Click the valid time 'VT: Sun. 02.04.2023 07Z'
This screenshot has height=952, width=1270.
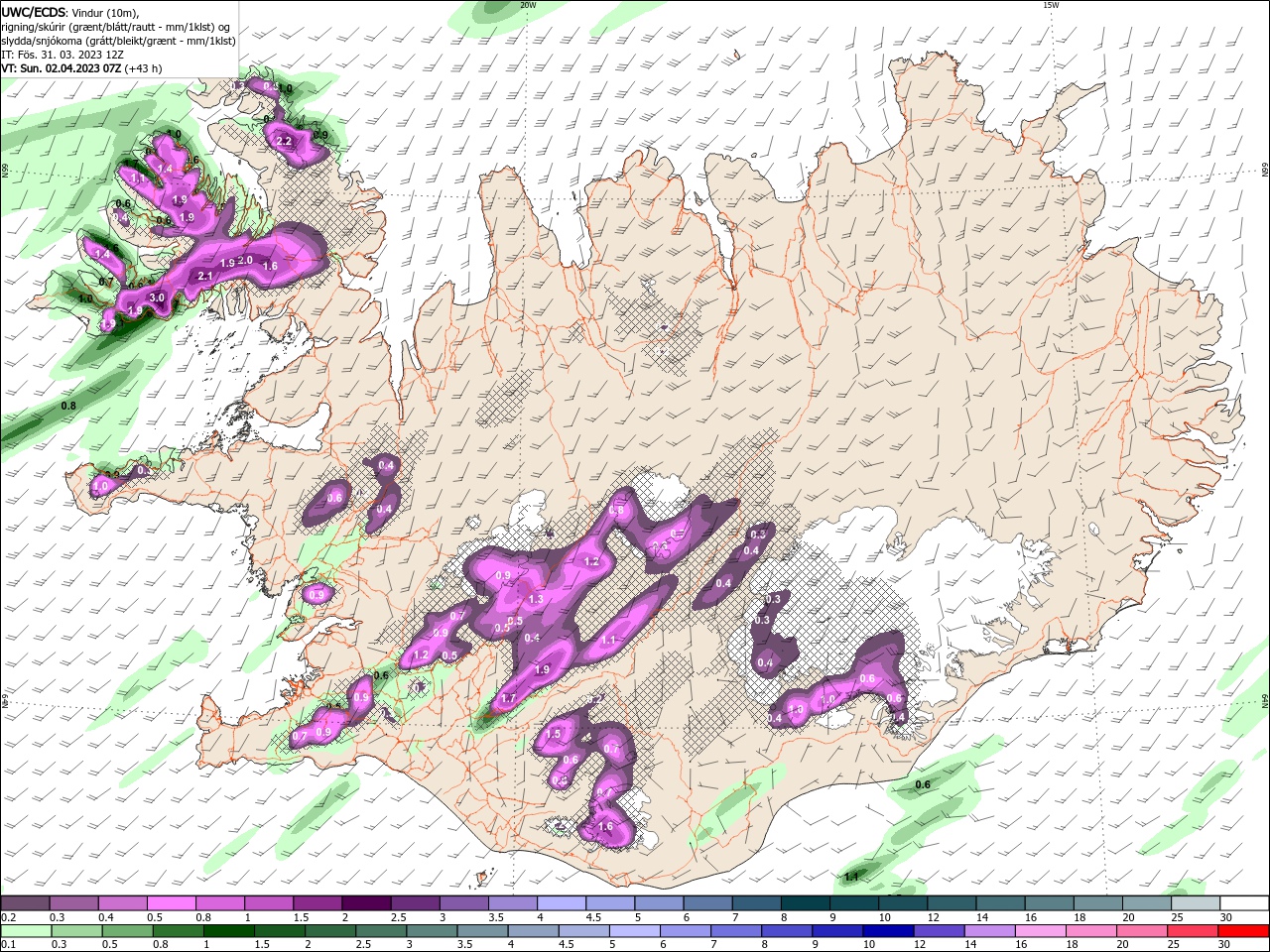click(62, 68)
